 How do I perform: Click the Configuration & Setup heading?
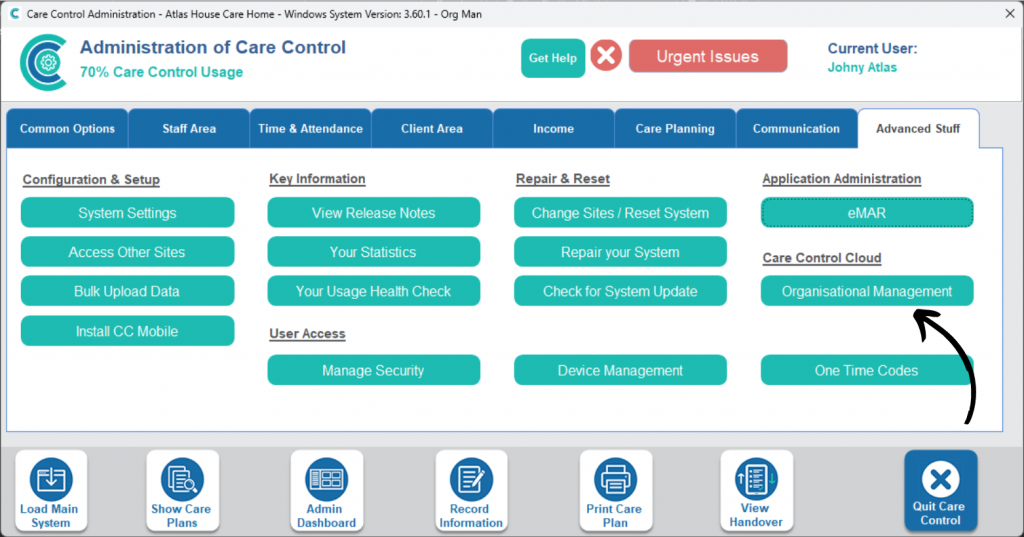pyautogui.click(x=91, y=180)
